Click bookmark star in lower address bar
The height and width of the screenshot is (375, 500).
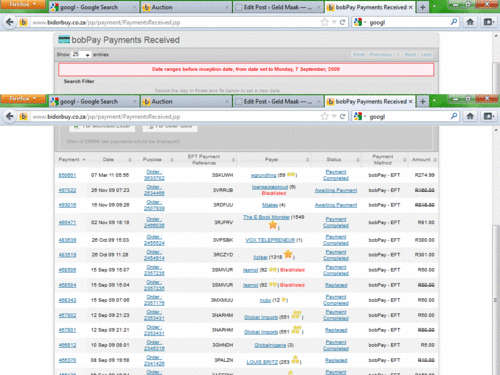pyautogui.click(x=324, y=116)
